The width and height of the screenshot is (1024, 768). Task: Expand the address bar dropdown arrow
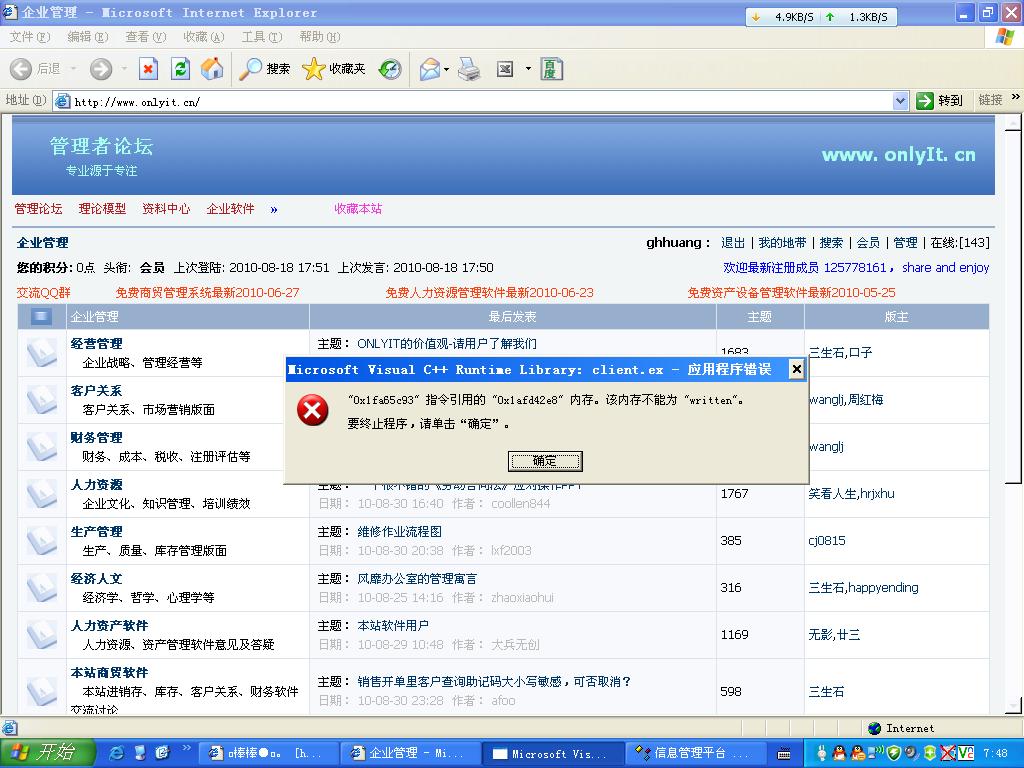click(899, 101)
